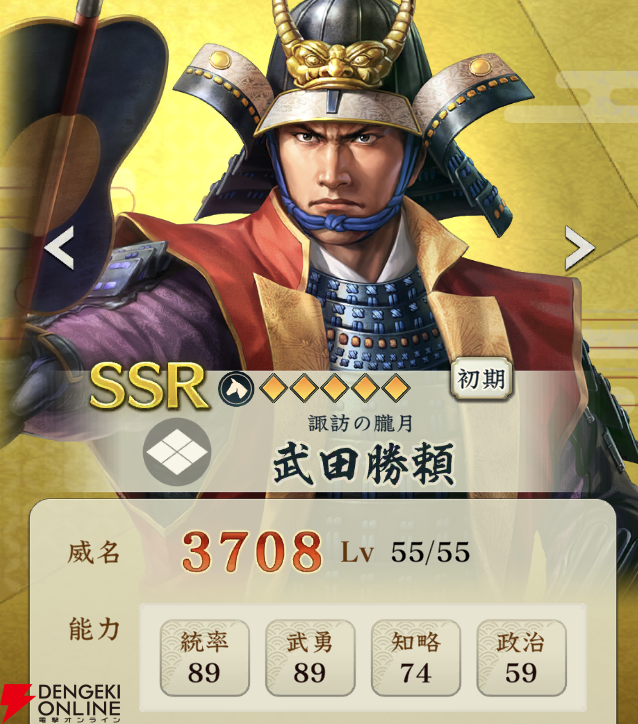Screen dimensions: 638x724
Task: Open the 武勇 89 stat box
Action: 310,658
